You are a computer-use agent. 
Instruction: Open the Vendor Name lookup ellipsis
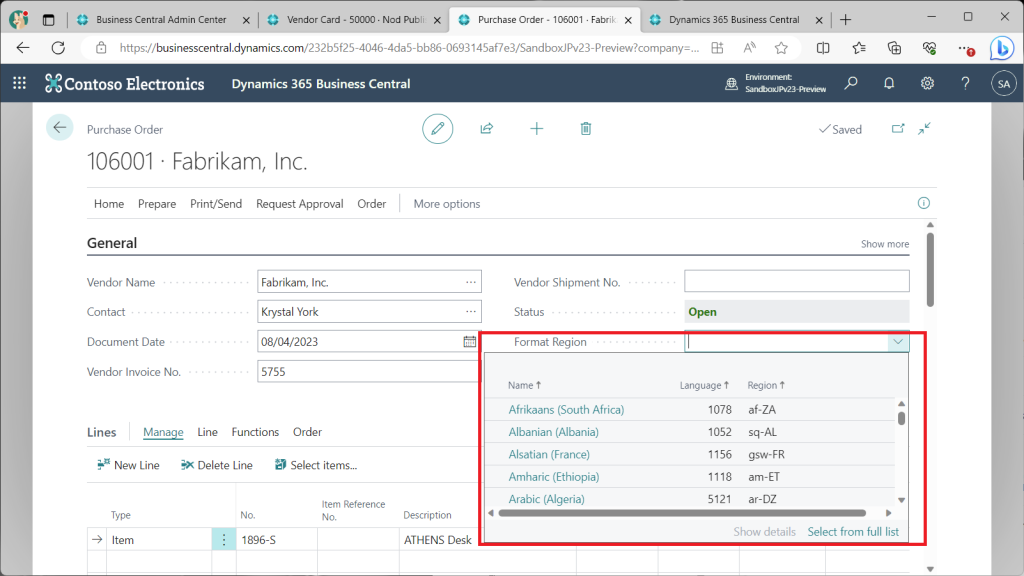pyautogui.click(x=471, y=282)
